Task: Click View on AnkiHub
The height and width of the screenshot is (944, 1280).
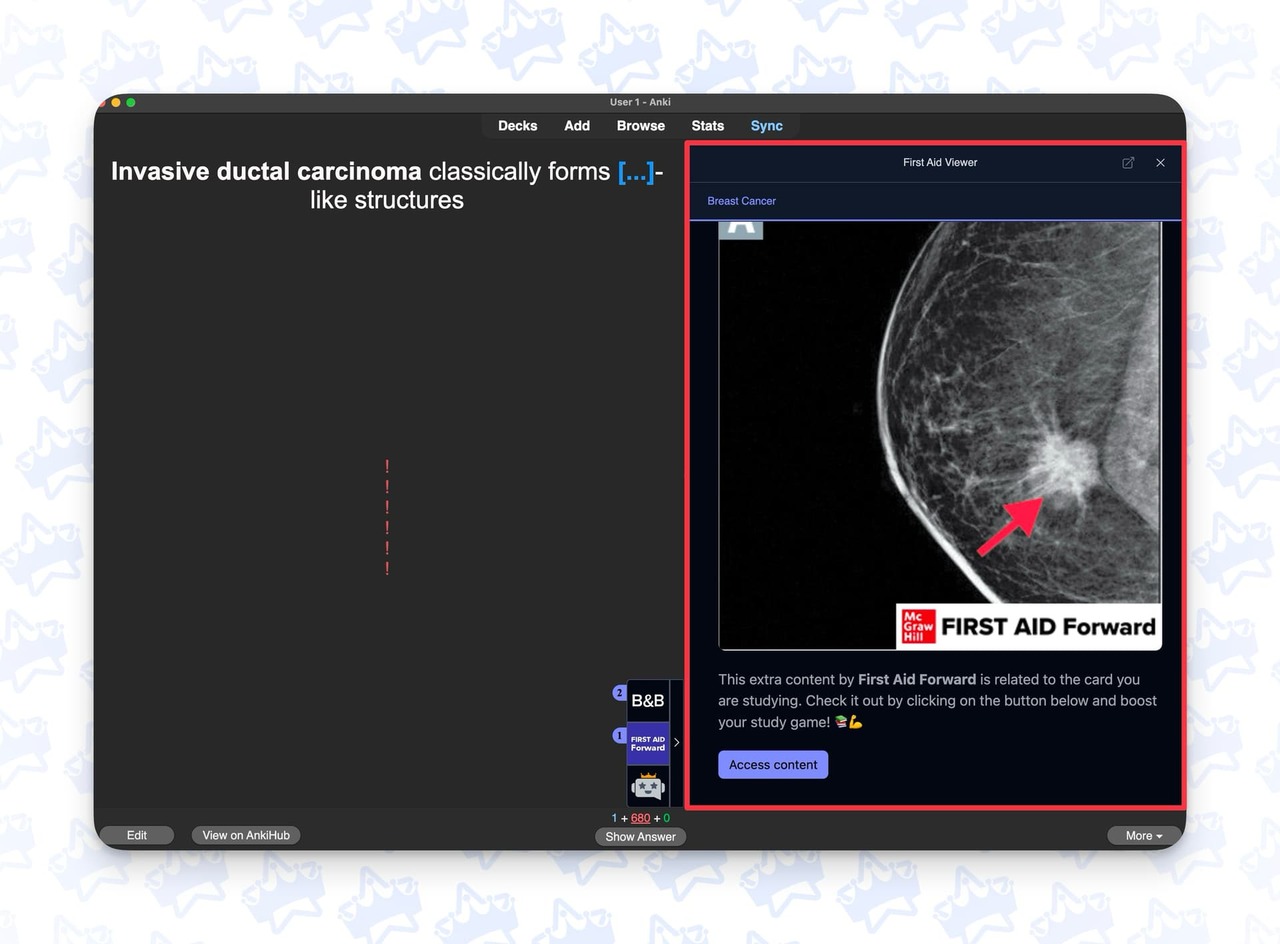Action: pos(246,835)
